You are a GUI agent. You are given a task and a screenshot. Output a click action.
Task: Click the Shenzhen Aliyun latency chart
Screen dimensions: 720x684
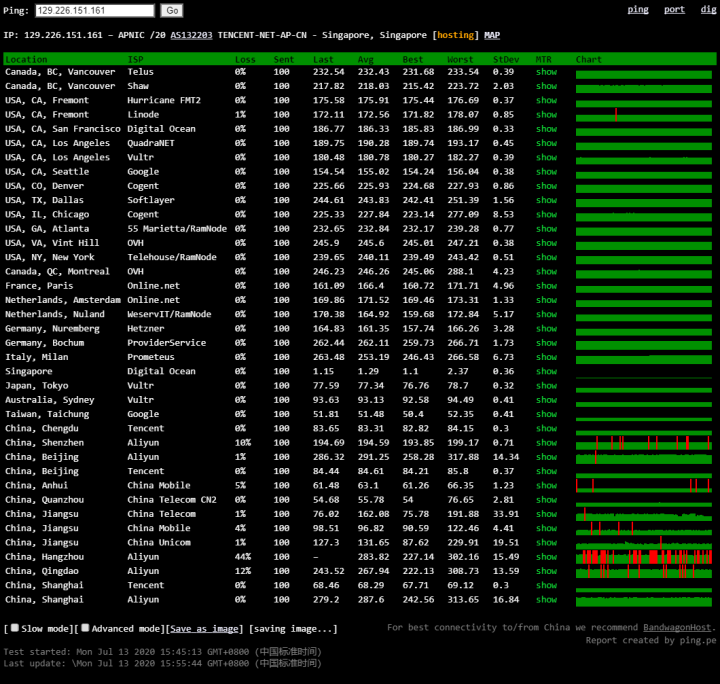point(642,443)
